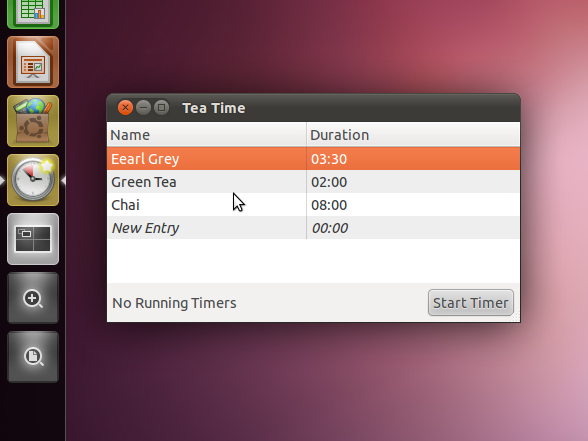This screenshot has height=441, width=588.
Task: Open LibreOffice Impress presentation launcher icon
Action: click(x=33, y=62)
